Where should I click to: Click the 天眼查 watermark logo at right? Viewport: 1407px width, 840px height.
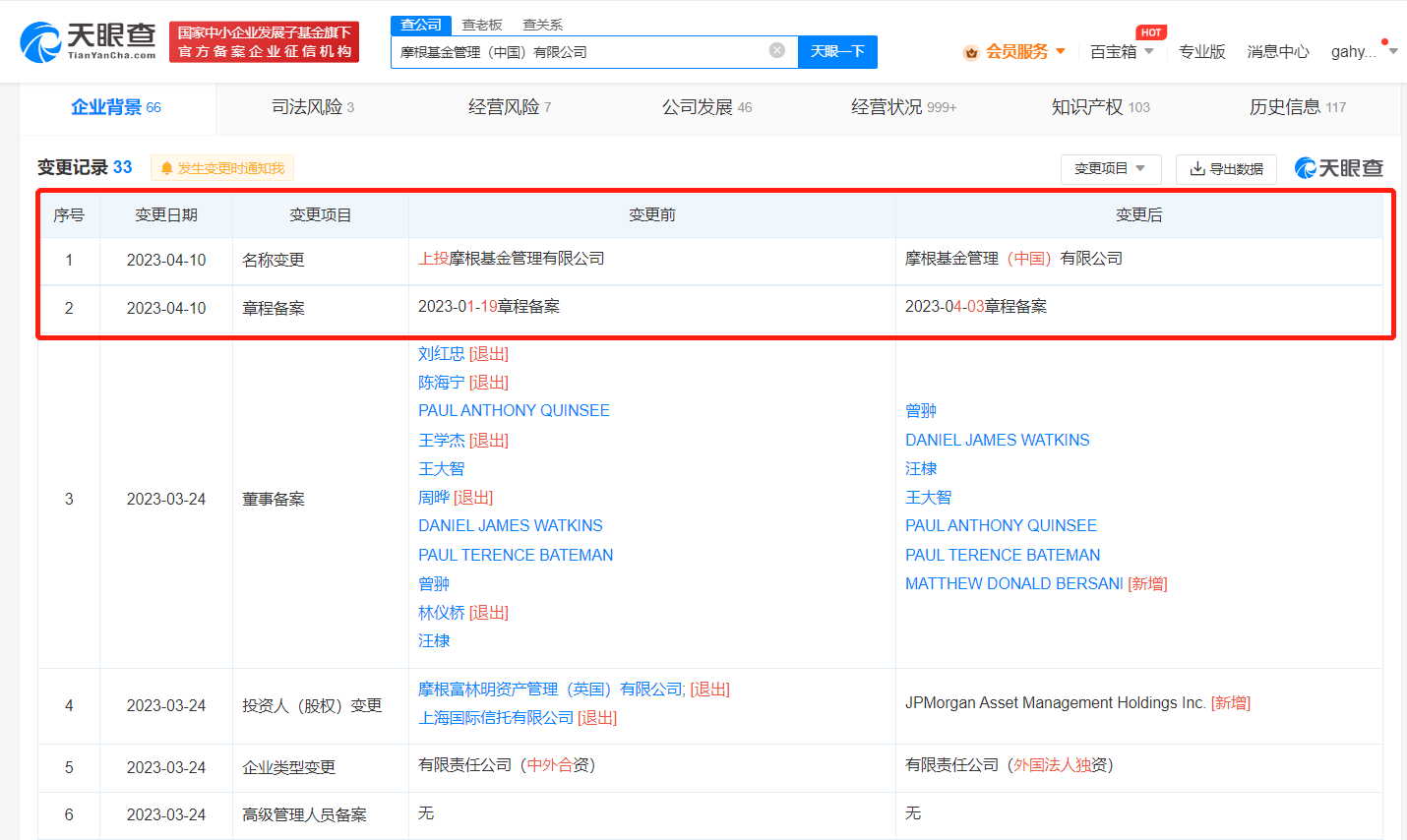[1339, 168]
